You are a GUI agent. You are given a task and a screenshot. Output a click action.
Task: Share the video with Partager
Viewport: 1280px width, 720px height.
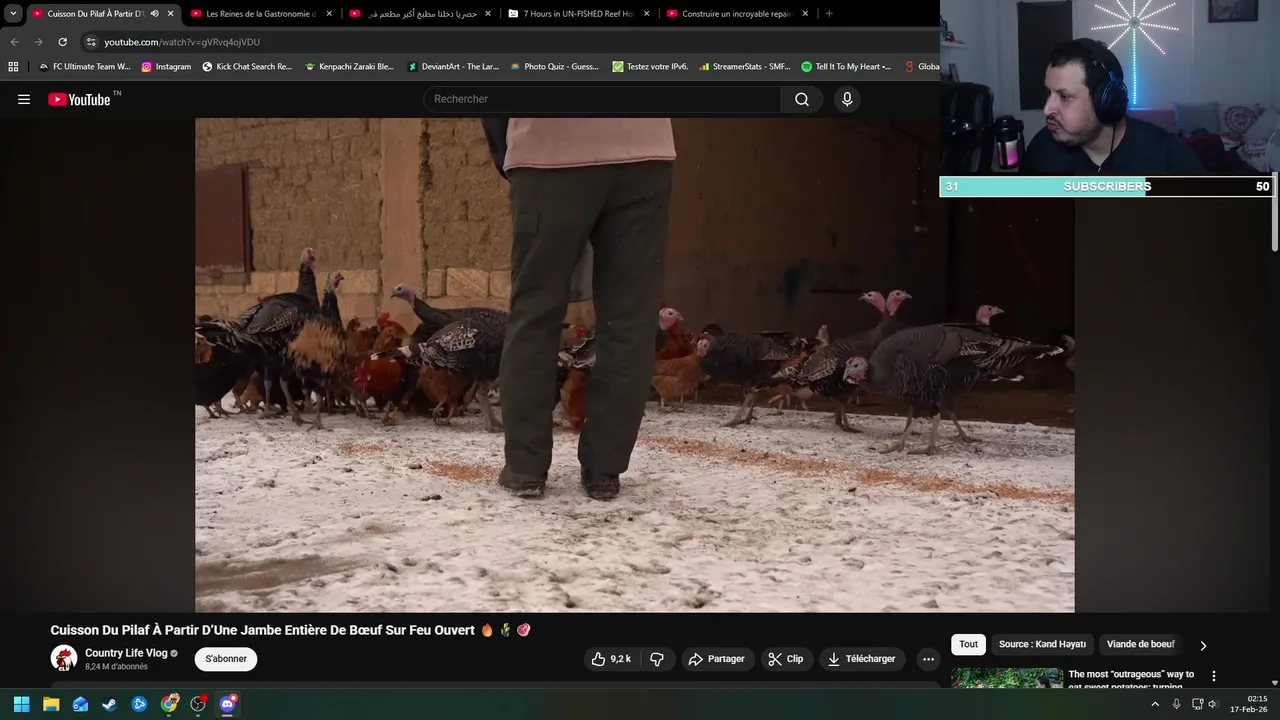pyautogui.click(x=717, y=659)
